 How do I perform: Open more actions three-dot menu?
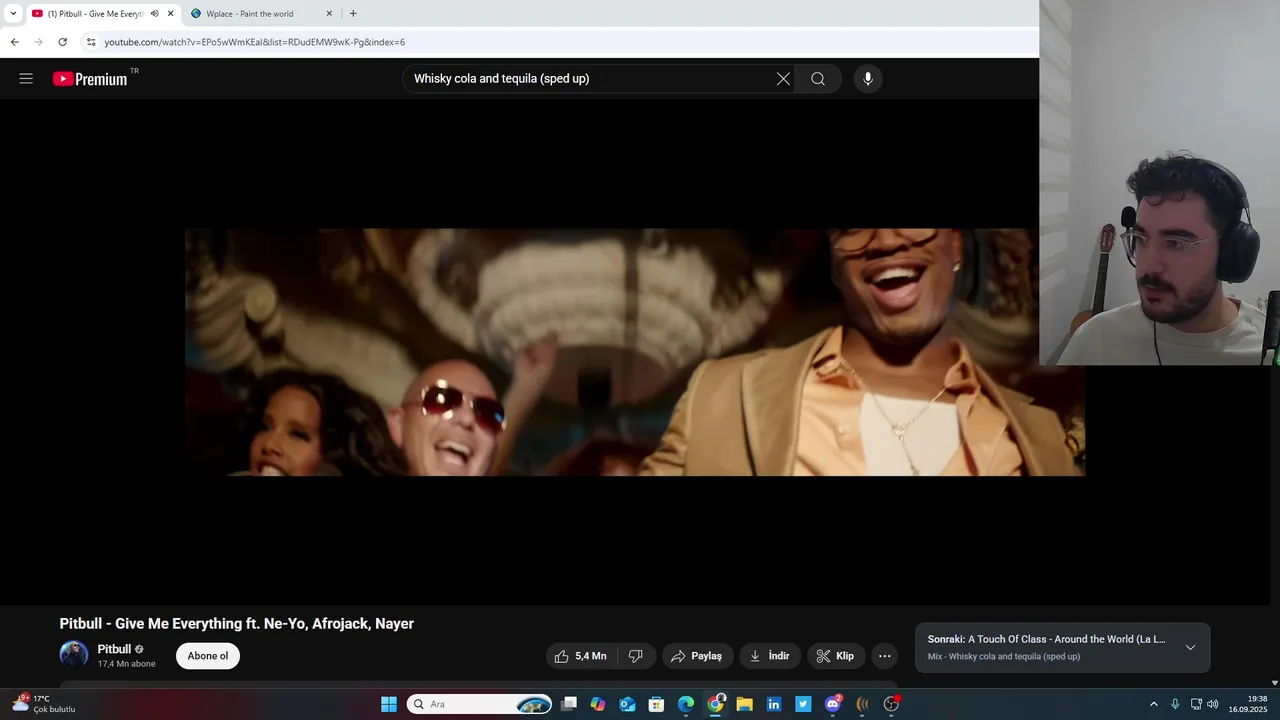884,656
